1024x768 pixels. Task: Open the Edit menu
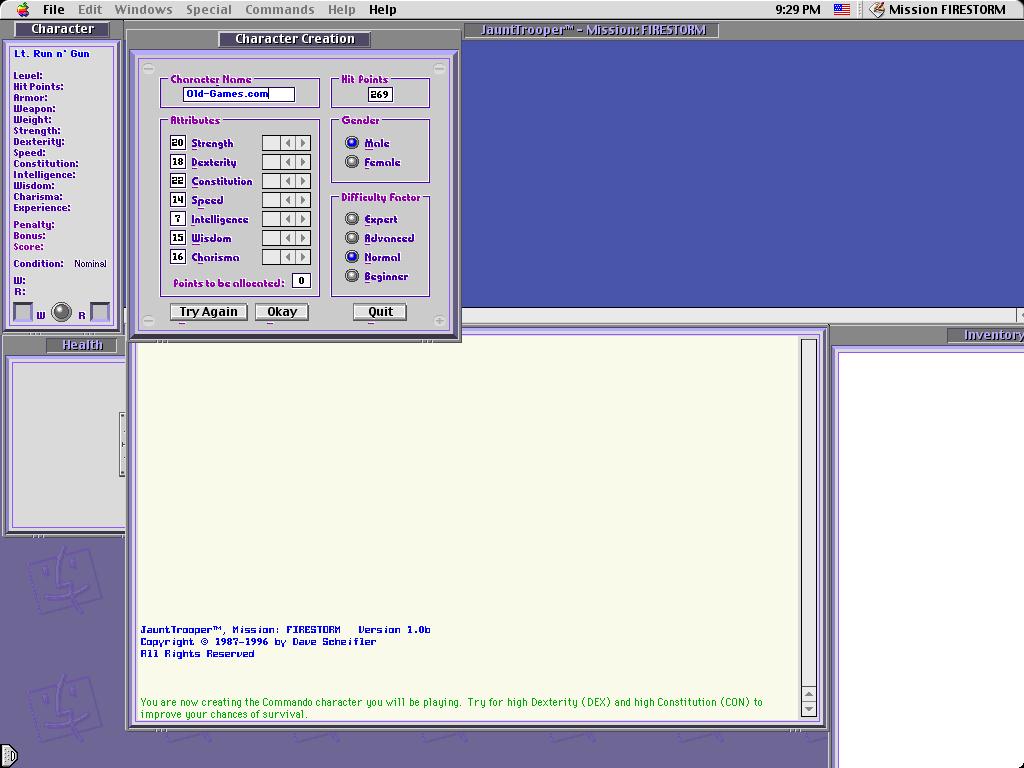89,9
